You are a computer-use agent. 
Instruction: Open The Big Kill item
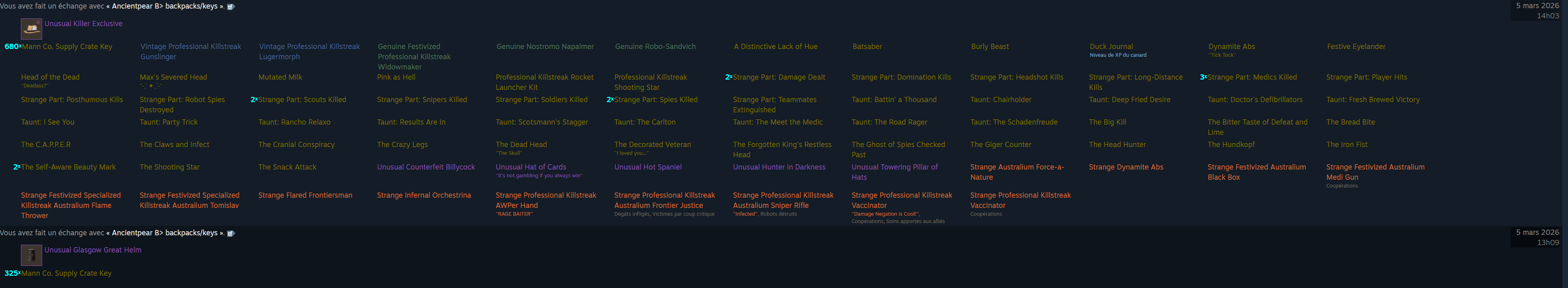[x=1107, y=122]
